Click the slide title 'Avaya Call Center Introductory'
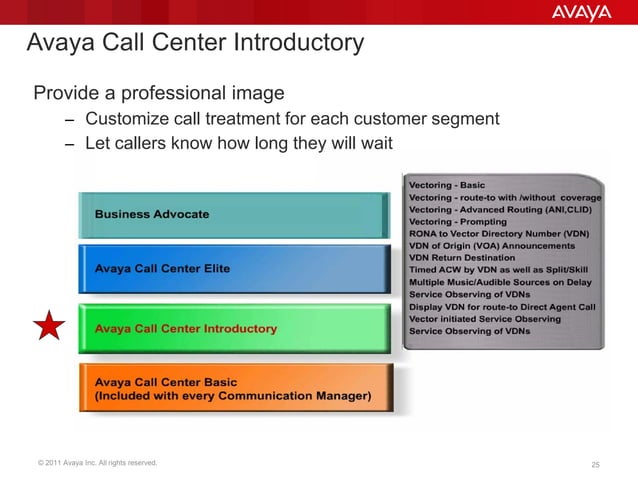 pyautogui.click(x=195, y=42)
